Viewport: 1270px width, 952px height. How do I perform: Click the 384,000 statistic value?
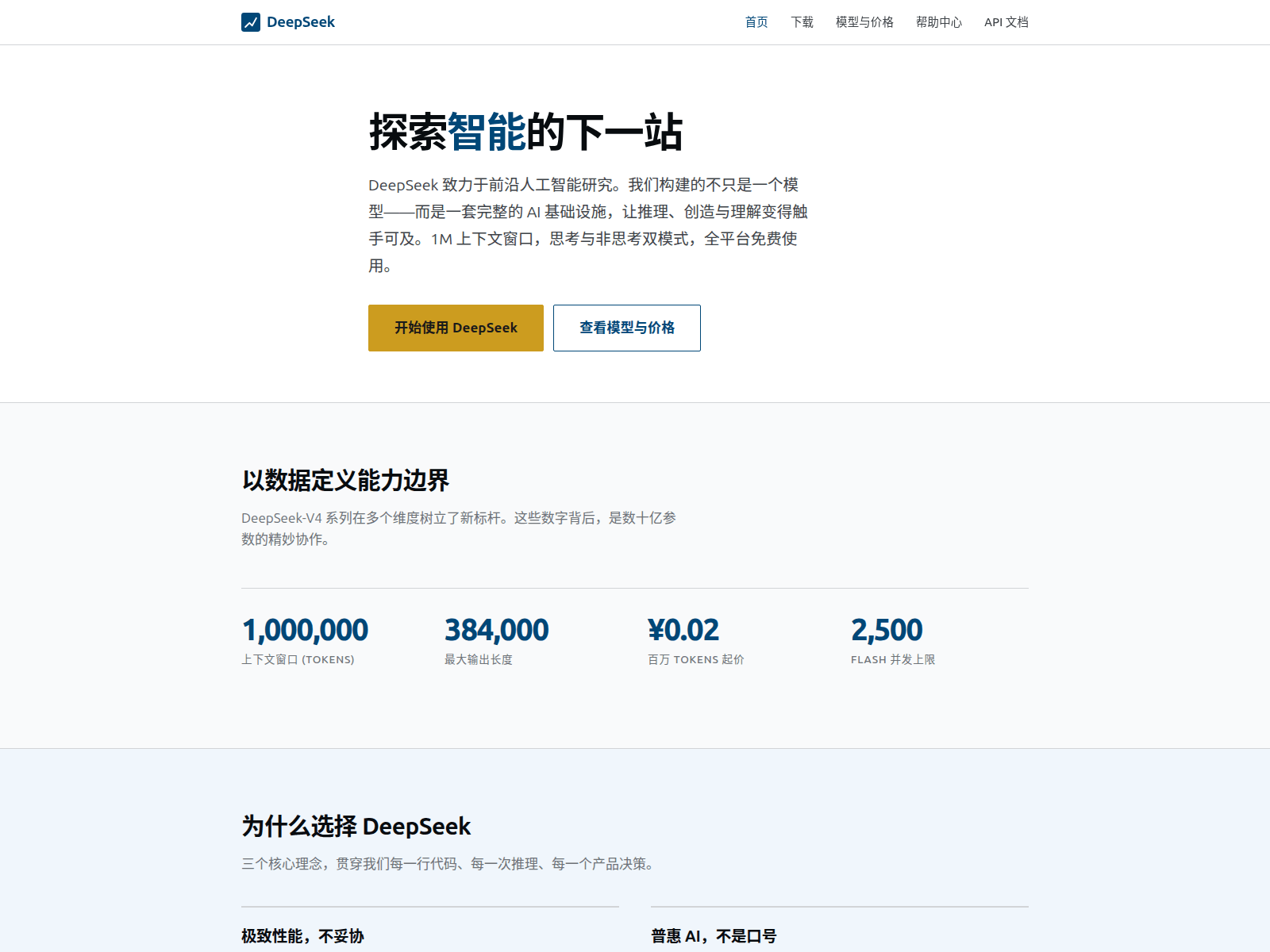[496, 630]
